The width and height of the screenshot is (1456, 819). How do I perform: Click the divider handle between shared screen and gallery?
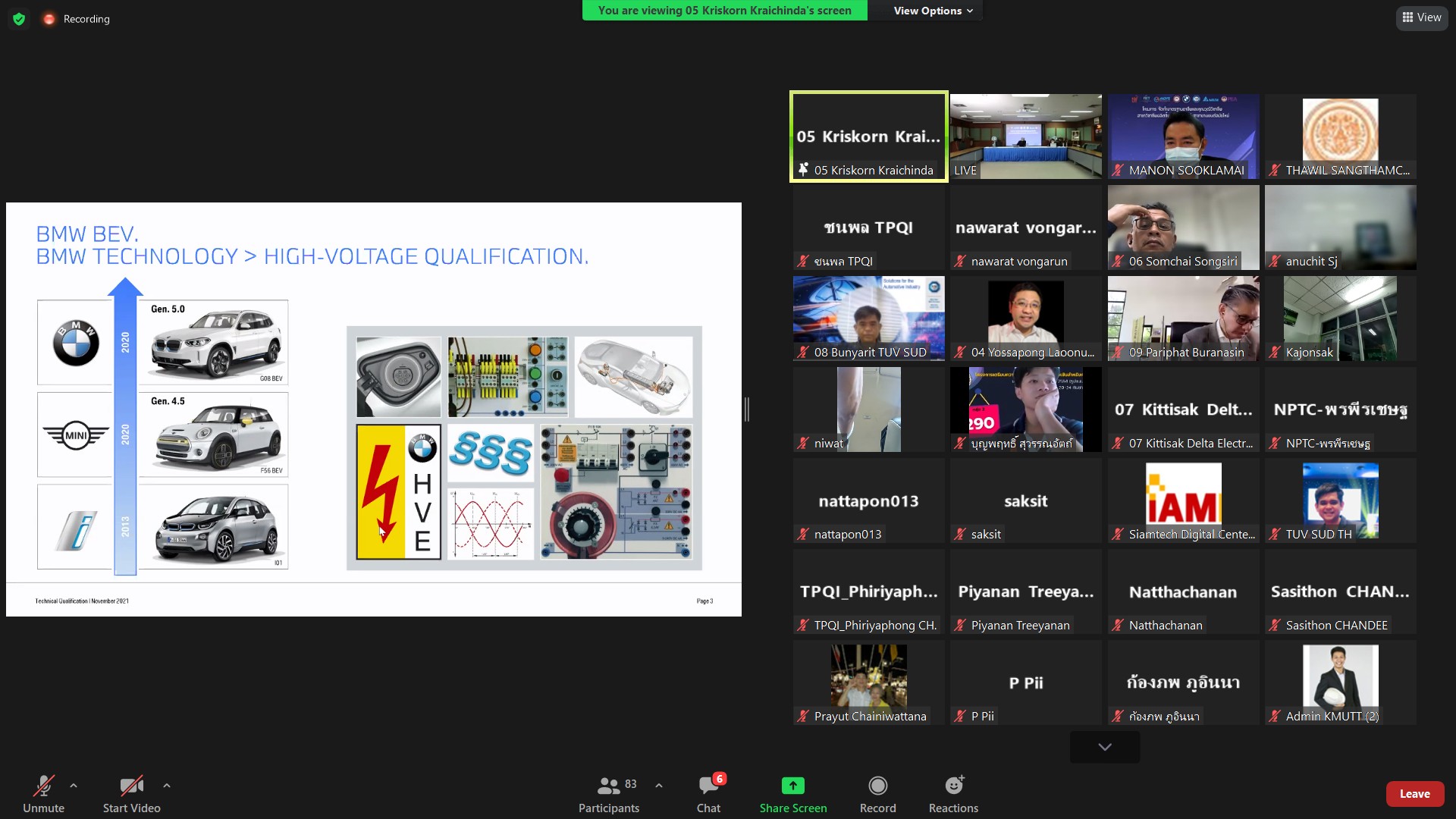[747, 409]
